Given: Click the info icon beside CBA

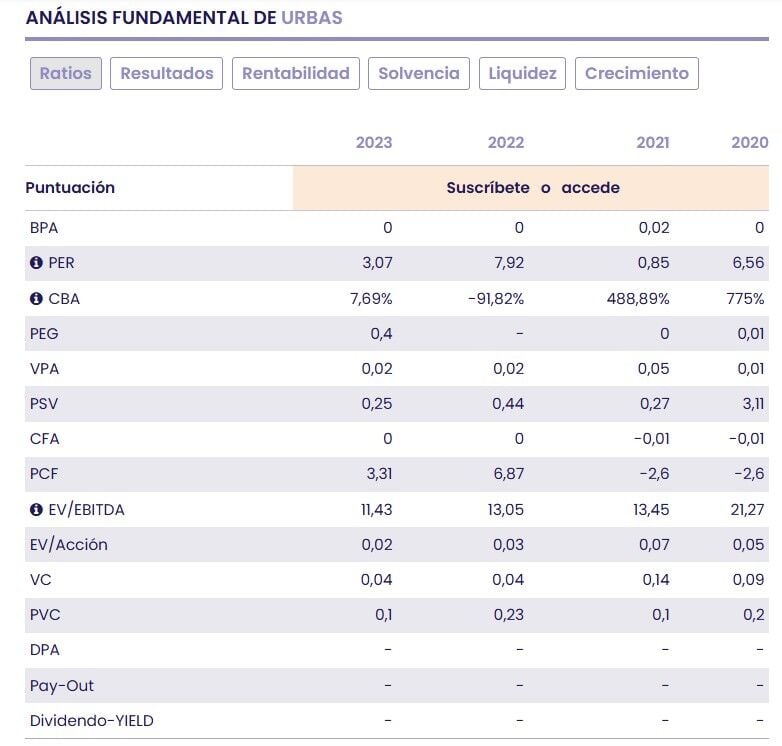Looking at the screenshot, I should point(37,298).
